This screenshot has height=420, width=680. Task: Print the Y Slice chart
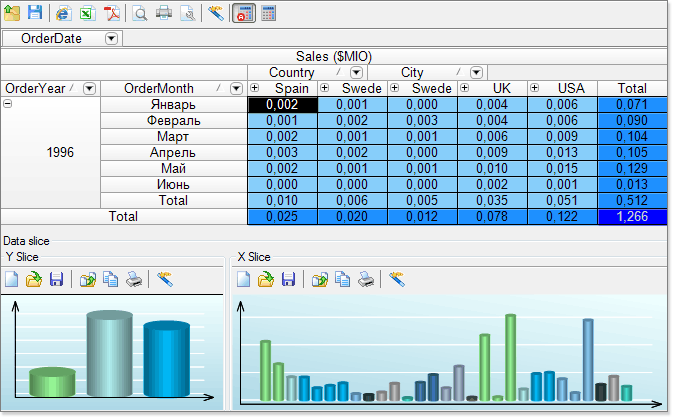[134, 279]
